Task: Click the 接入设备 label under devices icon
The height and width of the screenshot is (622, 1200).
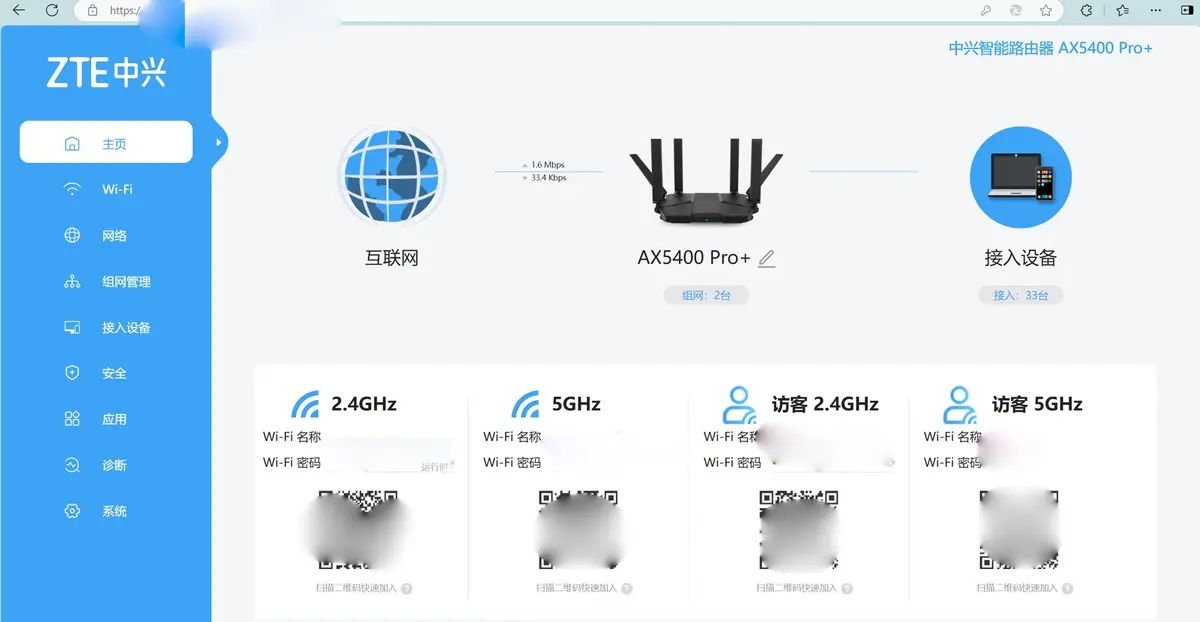Action: point(1020,258)
